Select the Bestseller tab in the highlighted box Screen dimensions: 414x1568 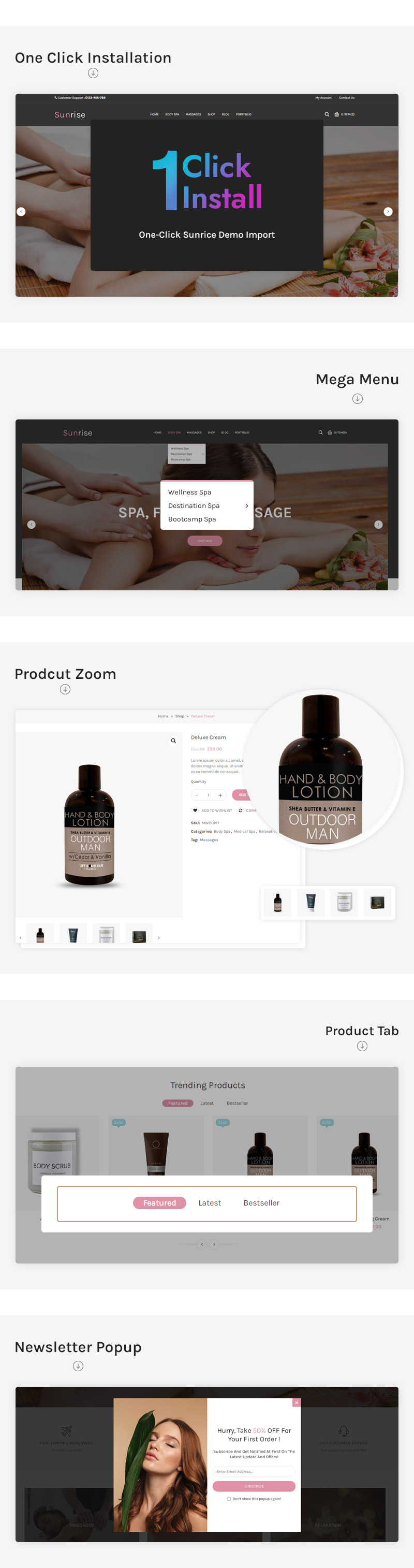(x=261, y=1203)
